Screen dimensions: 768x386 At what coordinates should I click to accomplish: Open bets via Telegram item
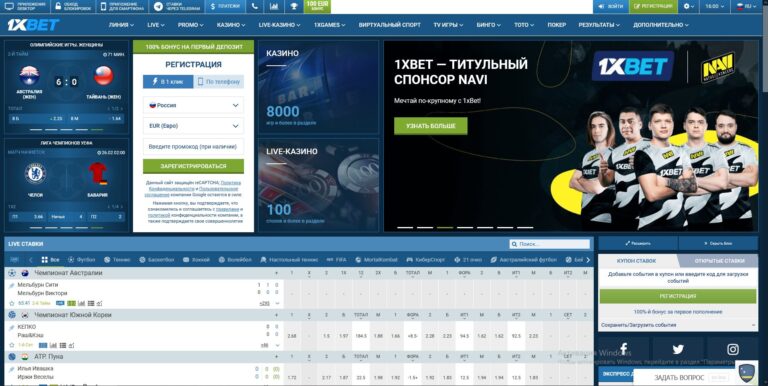point(176,6)
